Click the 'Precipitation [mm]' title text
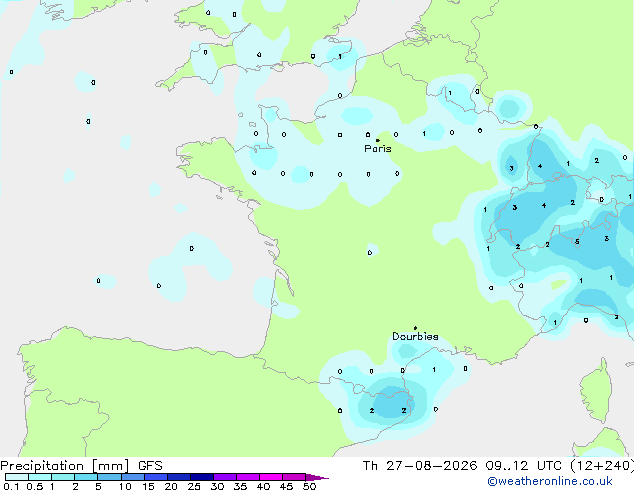 click(x=65, y=466)
